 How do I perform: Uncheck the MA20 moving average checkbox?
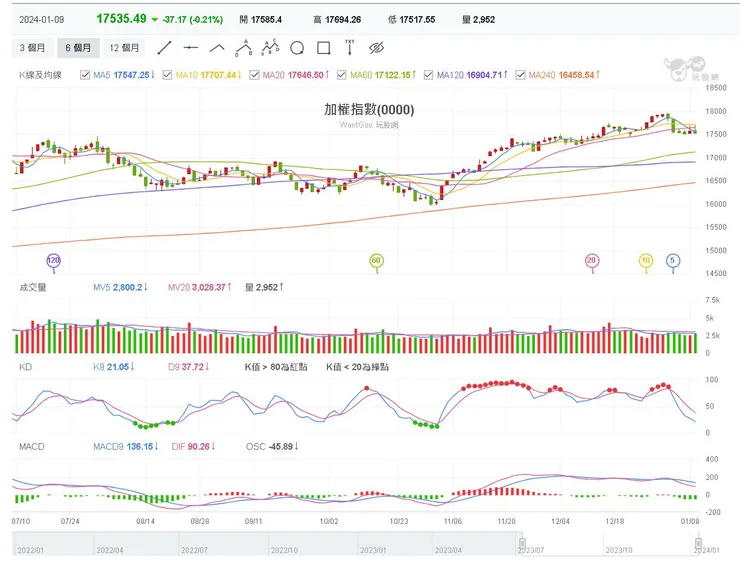[254, 75]
